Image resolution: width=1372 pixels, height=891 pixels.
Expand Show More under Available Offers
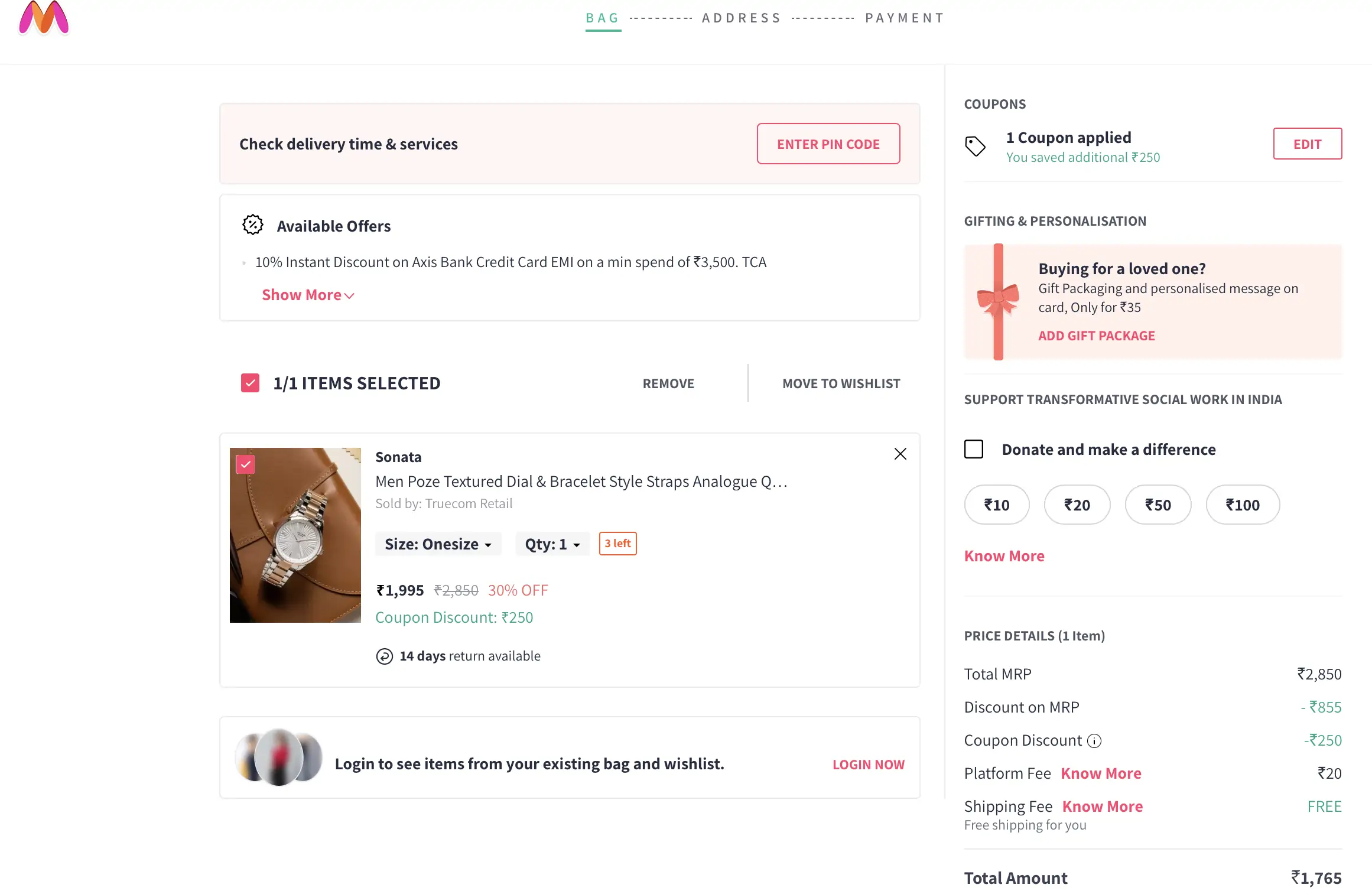[x=307, y=294]
